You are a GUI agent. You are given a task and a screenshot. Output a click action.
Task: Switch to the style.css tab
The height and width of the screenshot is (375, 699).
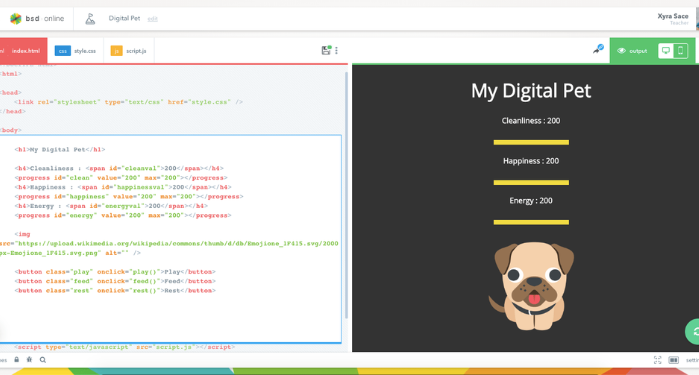pyautogui.click(x=75, y=51)
